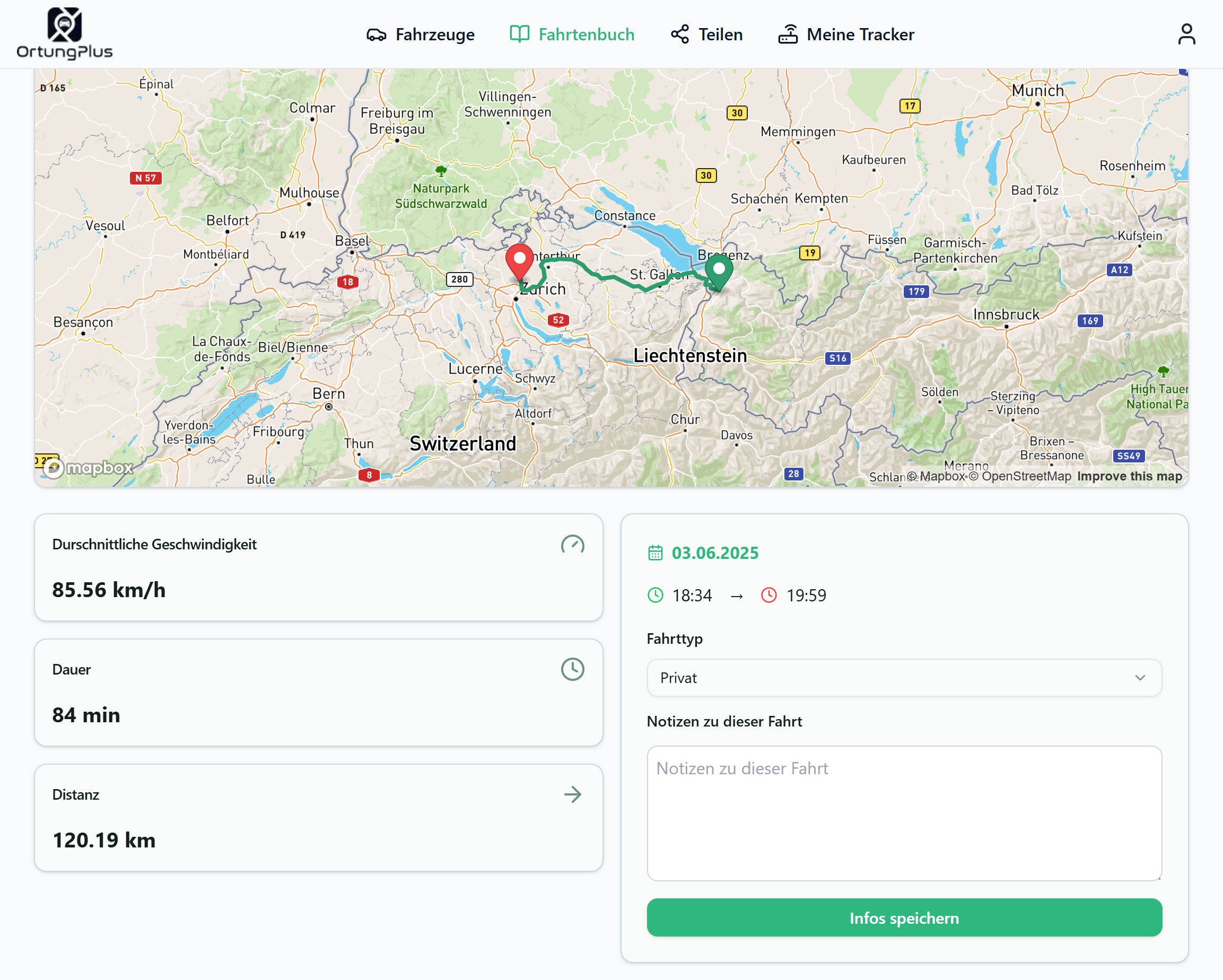Image resolution: width=1223 pixels, height=980 pixels.
Task: Click the red end time clock icon
Action: (768, 596)
